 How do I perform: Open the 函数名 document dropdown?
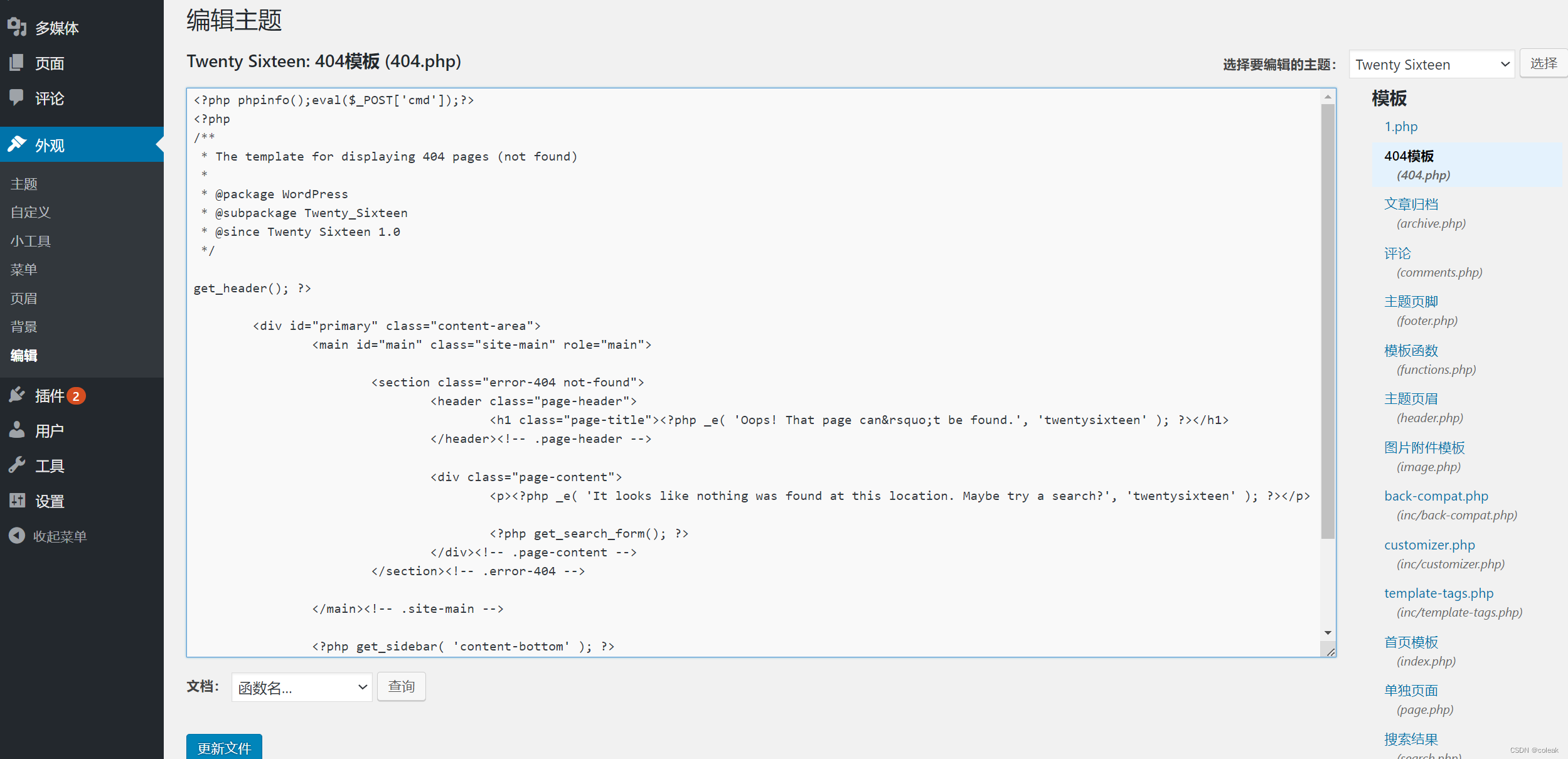pyautogui.click(x=301, y=687)
